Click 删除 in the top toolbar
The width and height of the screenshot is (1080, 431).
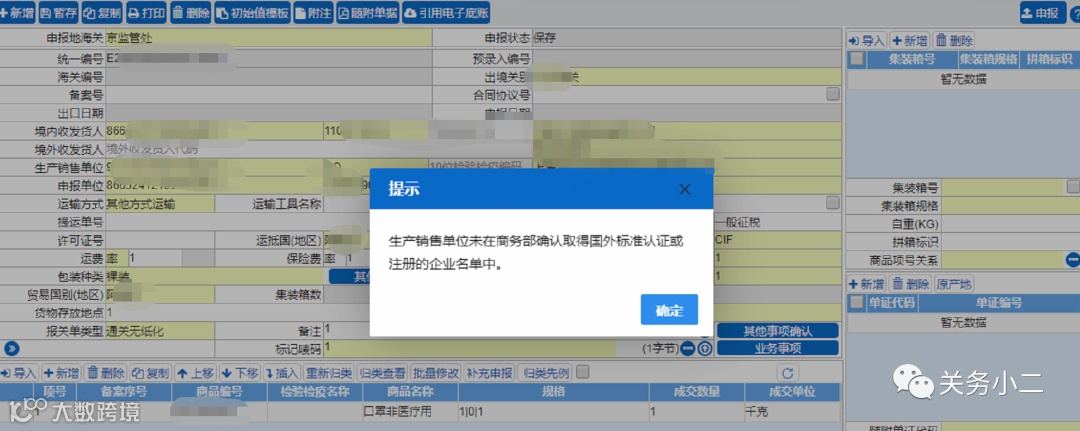(x=191, y=12)
